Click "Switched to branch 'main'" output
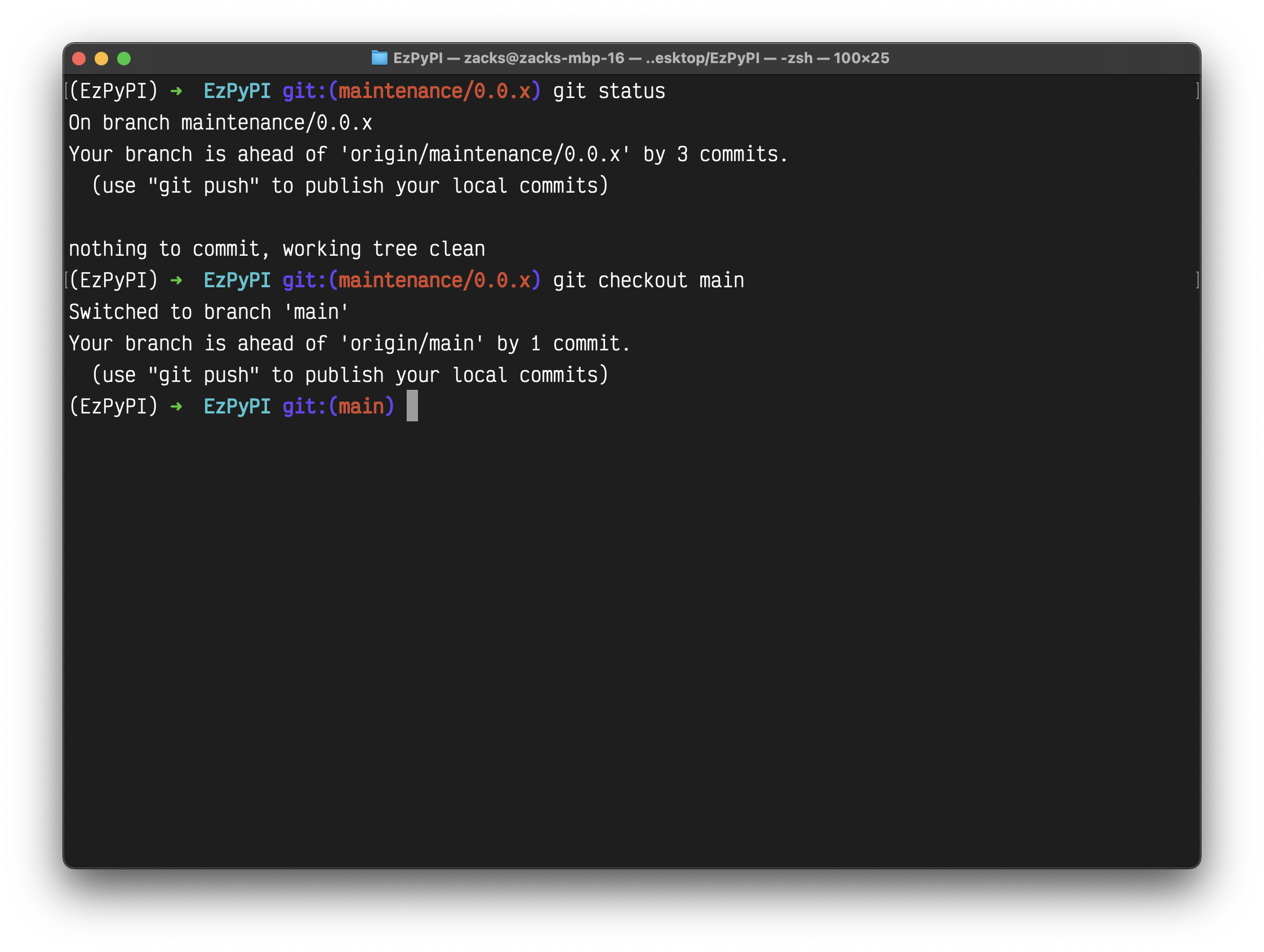This screenshot has width=1264, height=952. pyautogui.click(x=208, y=313)
